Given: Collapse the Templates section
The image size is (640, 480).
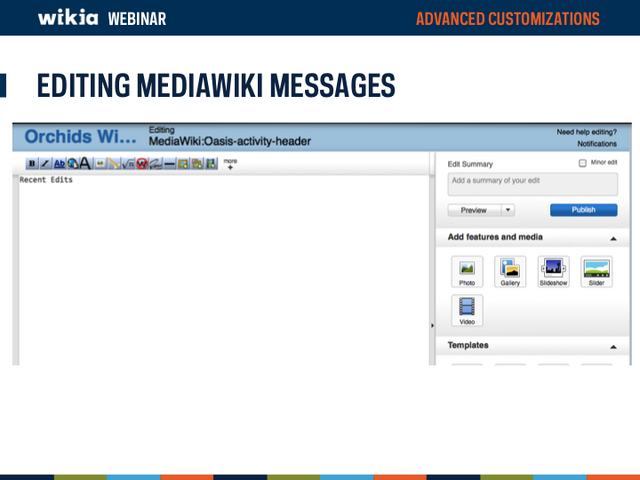Looking at the screenshot, I should pos(613,347).
